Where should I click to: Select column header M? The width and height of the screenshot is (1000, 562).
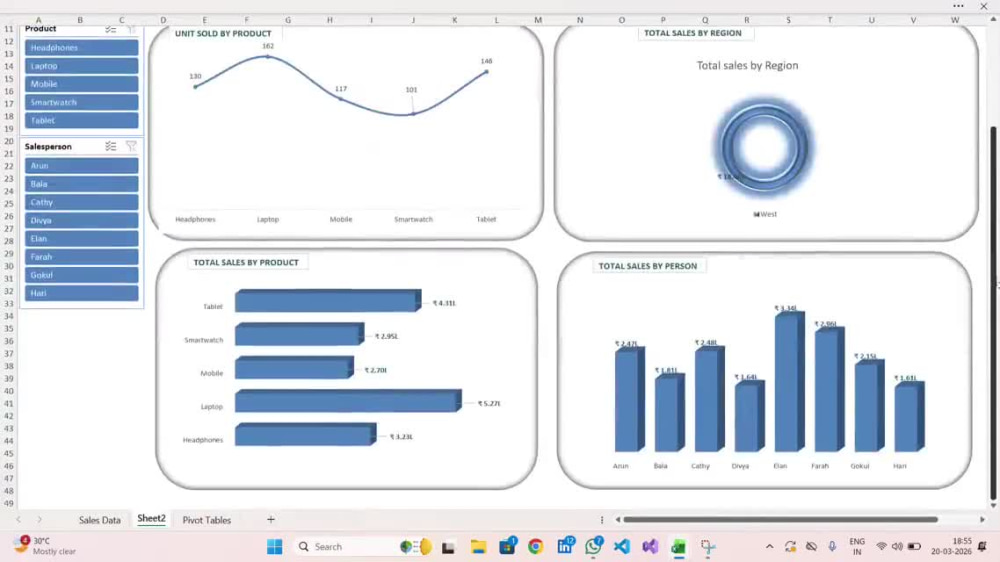point(538,20)
